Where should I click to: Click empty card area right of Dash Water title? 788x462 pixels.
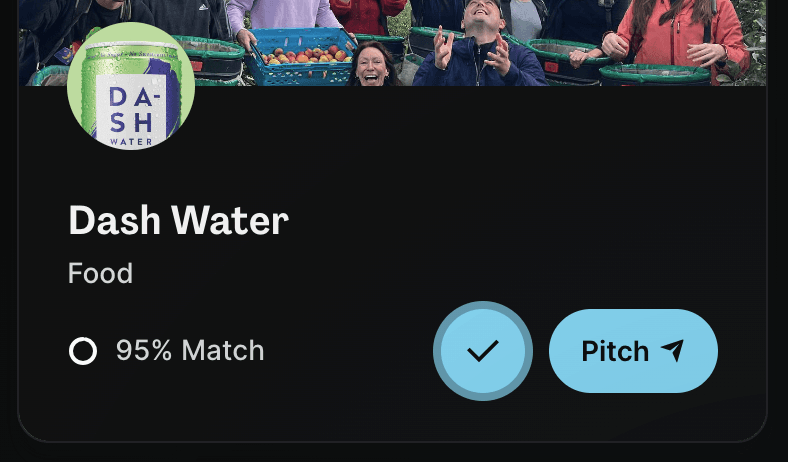pyautogui.click(x=503, y=220)
